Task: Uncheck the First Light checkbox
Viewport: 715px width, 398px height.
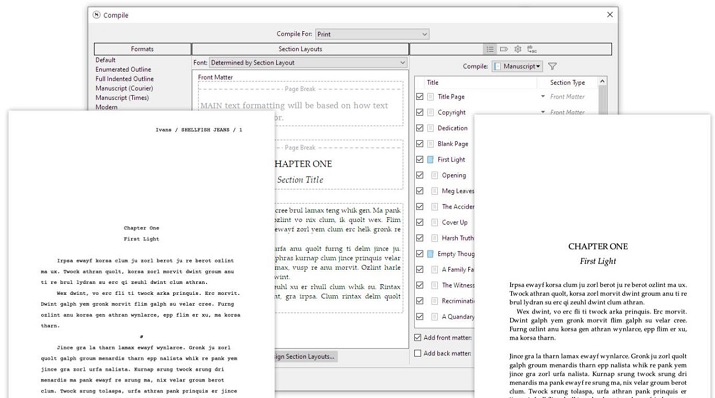Action: point(420,160)
